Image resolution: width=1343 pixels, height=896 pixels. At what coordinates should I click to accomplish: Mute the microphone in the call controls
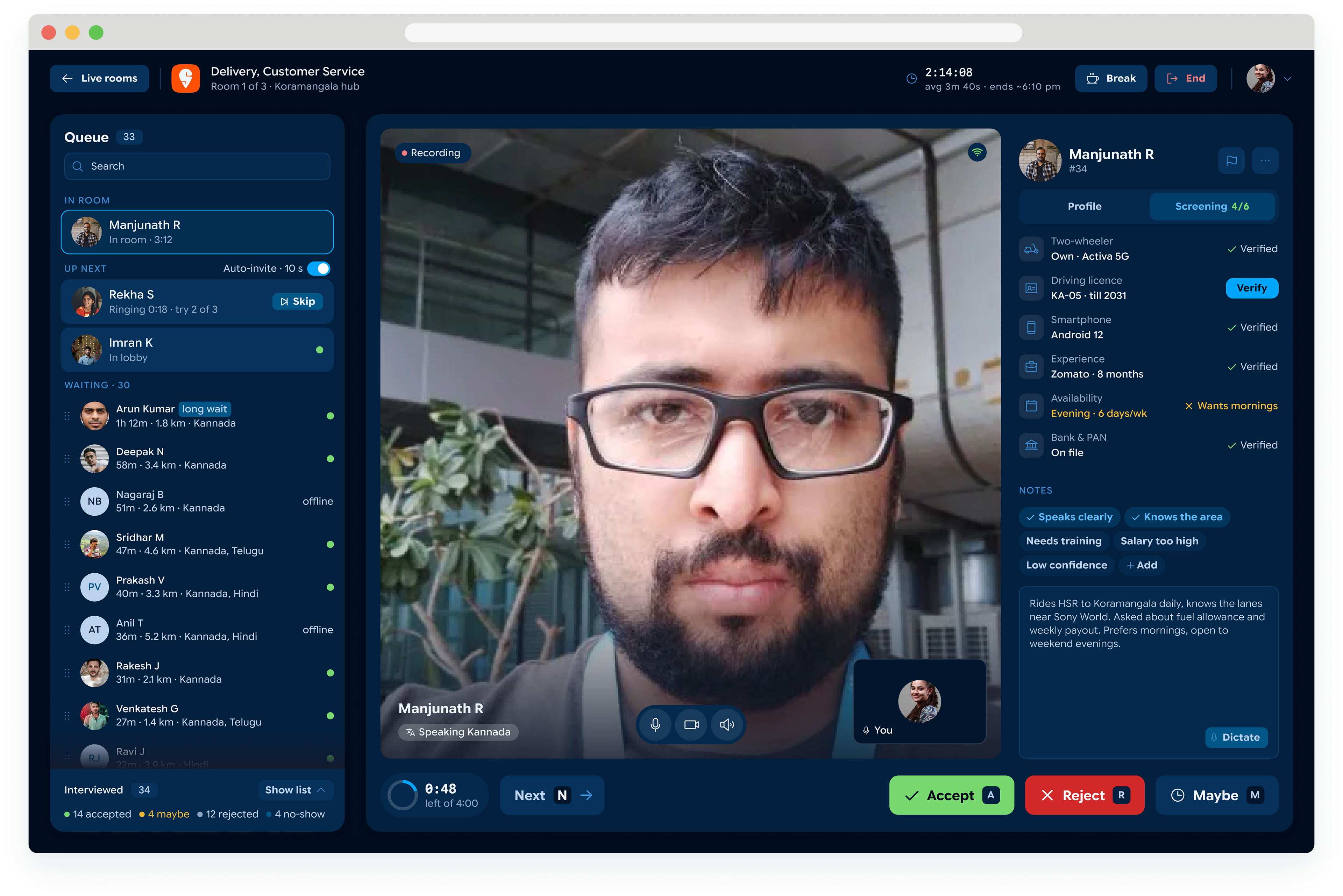coord(655,725)
